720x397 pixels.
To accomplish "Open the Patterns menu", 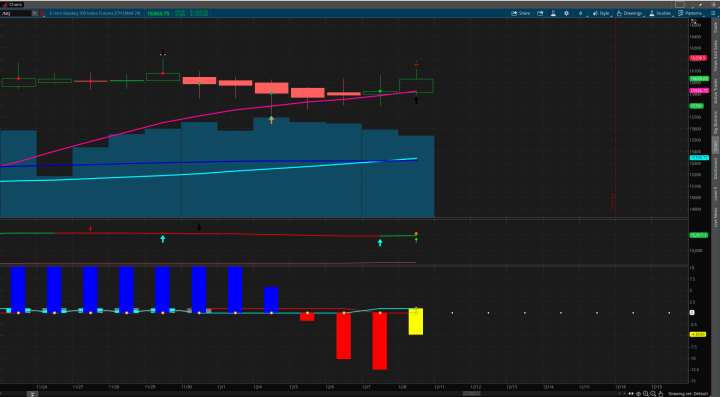I will (x=690, y=13).
